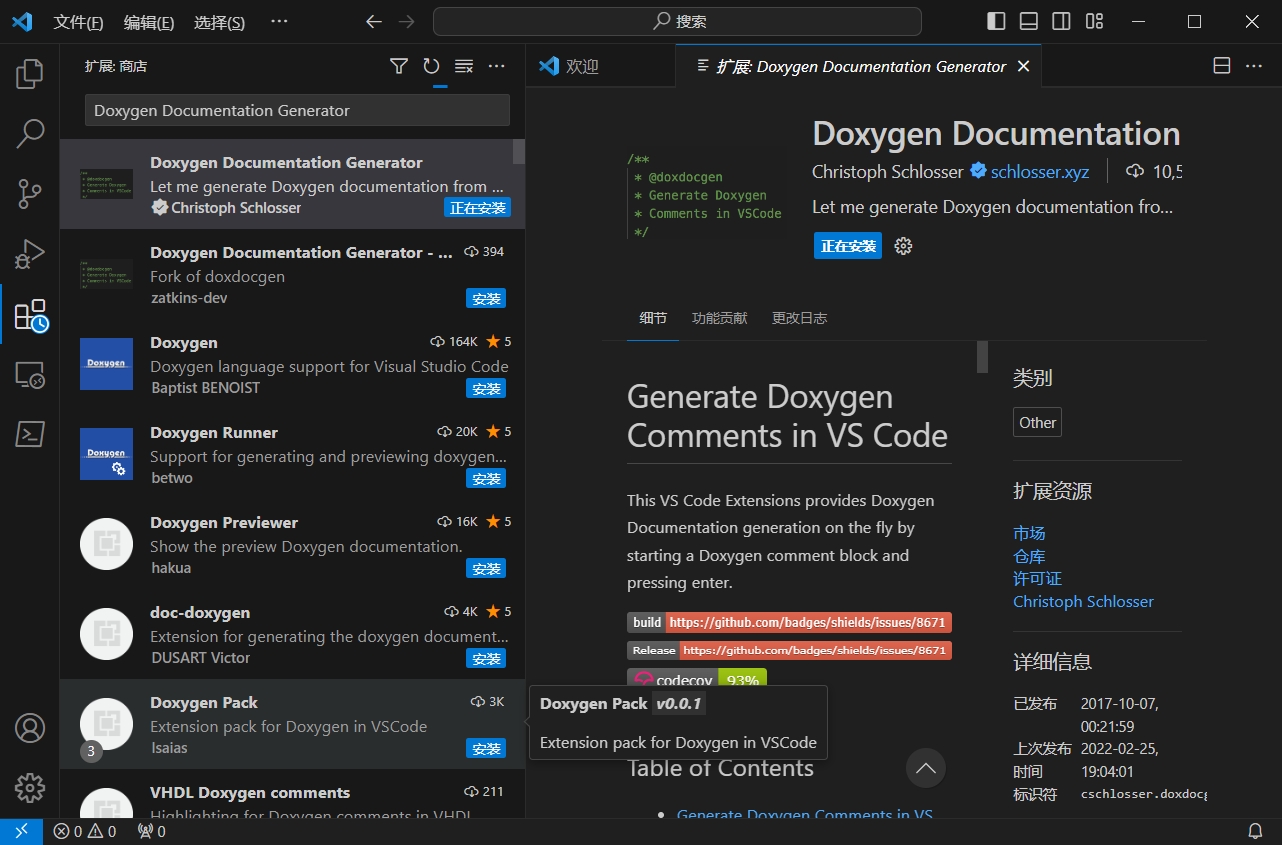This screenshot has width=1282, height=845.
Task: Open extensions sidebar more actions menu
Action: (497, 66)
